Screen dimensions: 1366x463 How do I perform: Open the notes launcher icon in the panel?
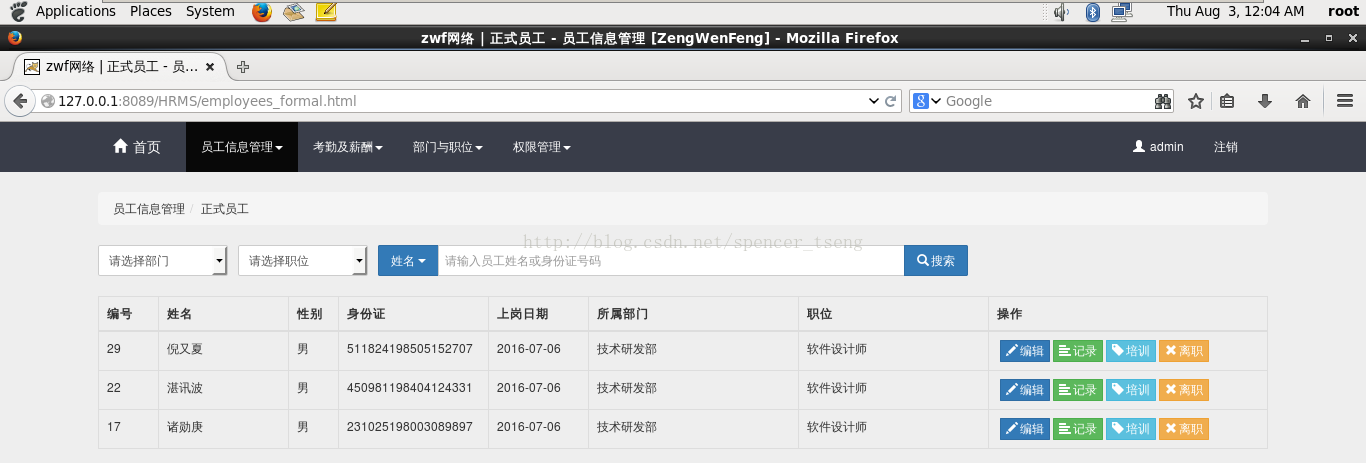[x=325, y=12]
